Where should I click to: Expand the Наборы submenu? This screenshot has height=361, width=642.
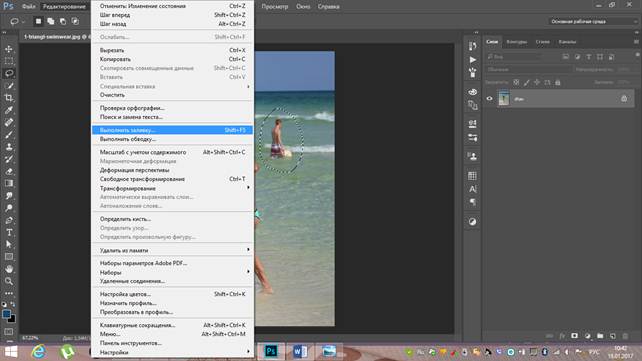[x=172, y=272]
